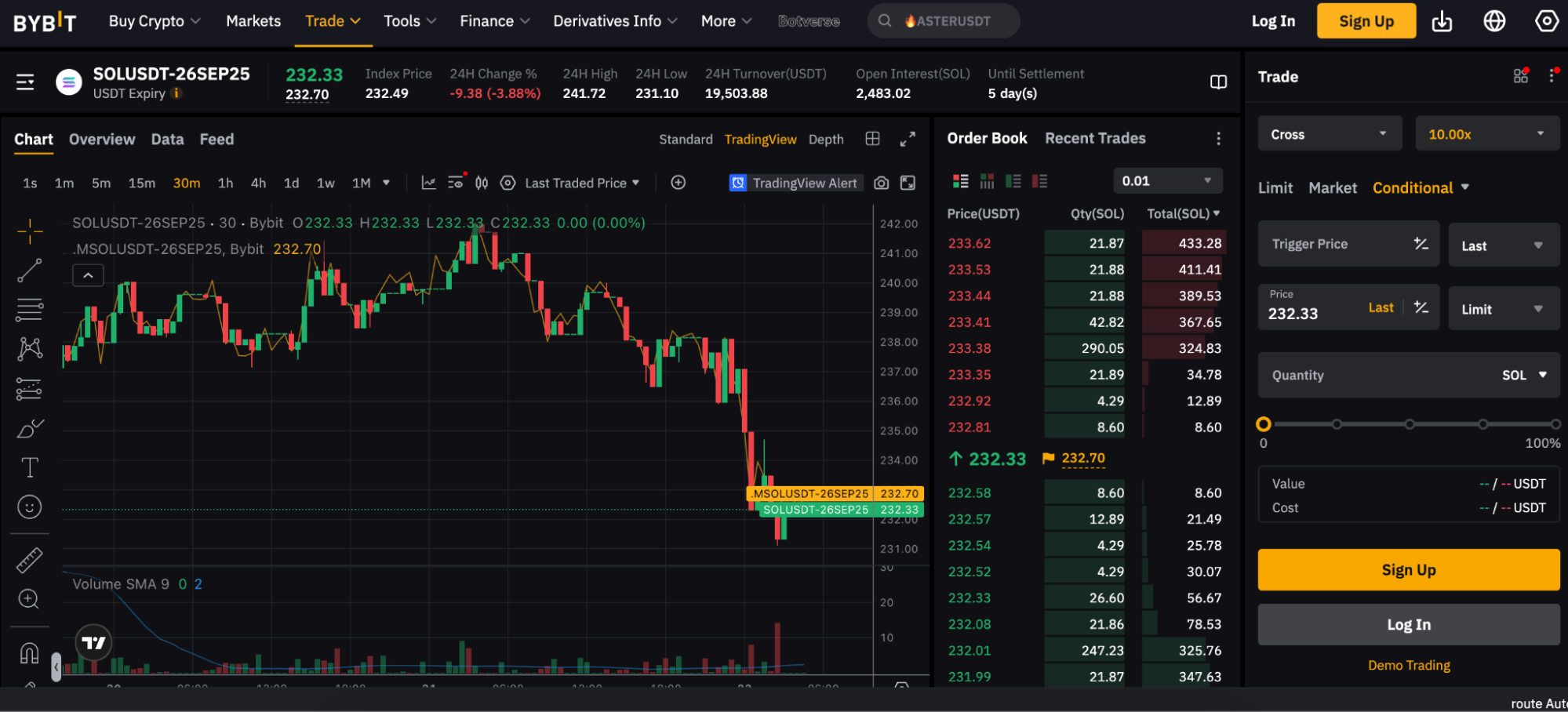The width and height of the screenshot is (1568, 712).
Task: Click the Demo Trading link
Action: [x=1409, y=665]
